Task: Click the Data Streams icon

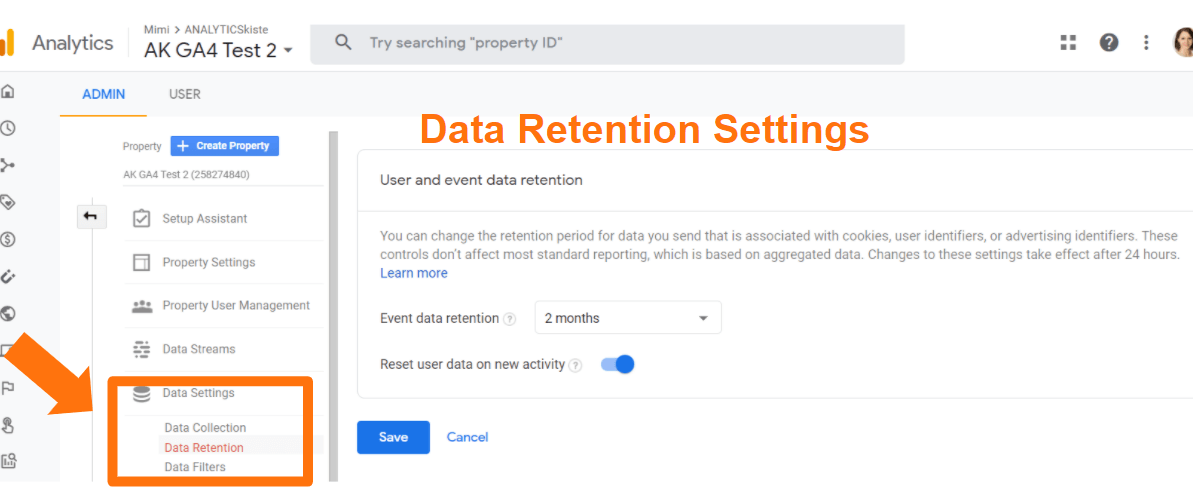Action: point(142,349)
